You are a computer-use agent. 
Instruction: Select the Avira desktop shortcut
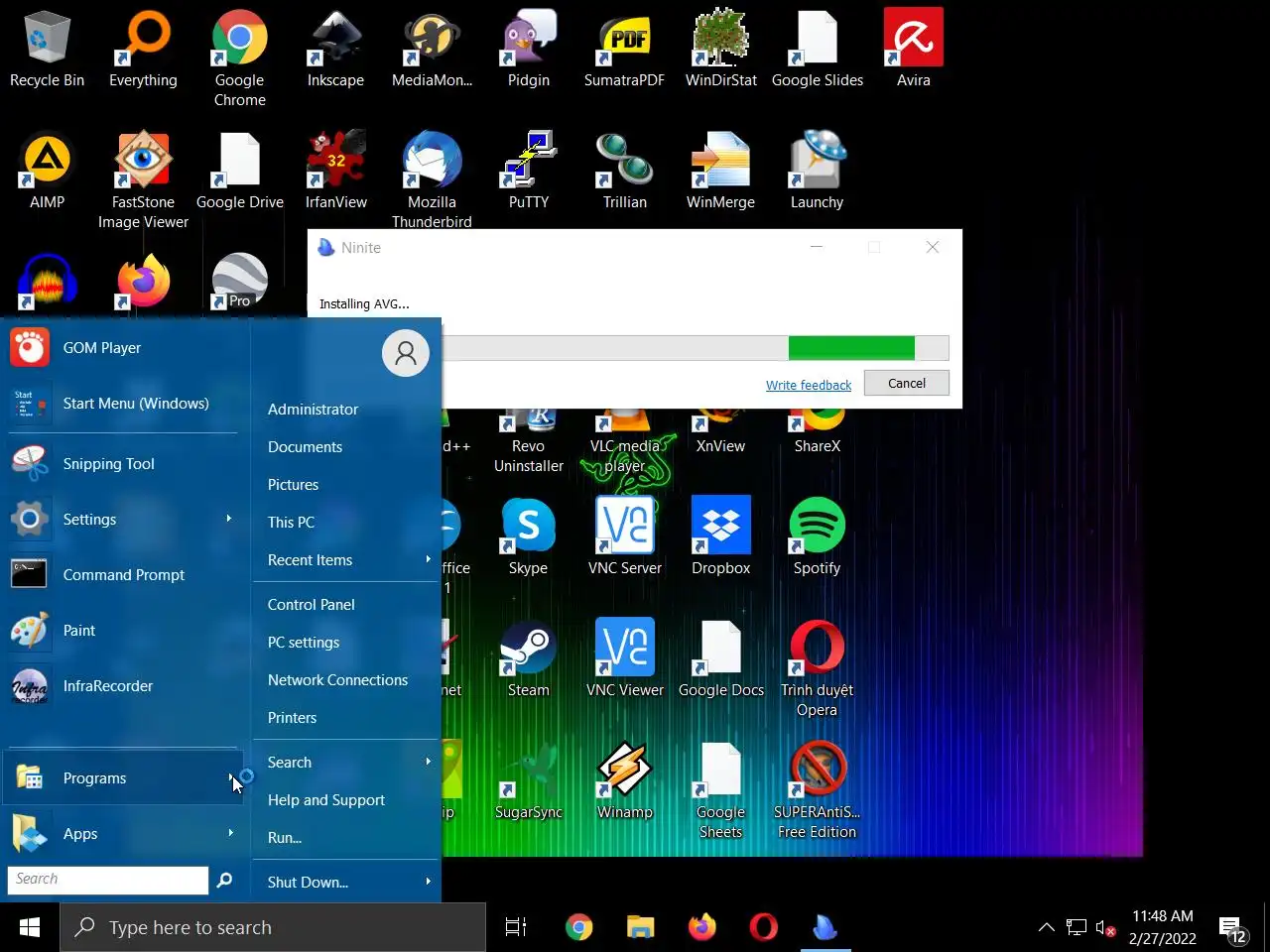pos(913,50)
